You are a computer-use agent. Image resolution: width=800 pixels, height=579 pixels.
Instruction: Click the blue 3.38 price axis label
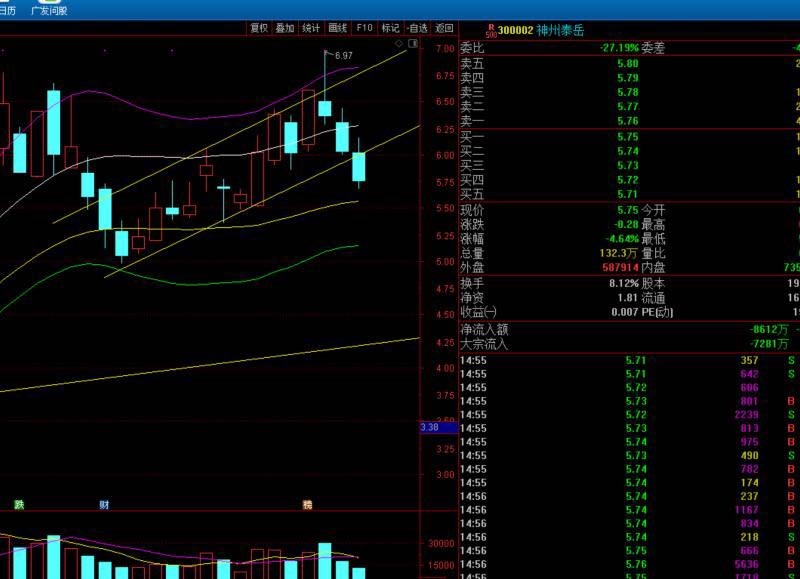[x=439, y=427]
